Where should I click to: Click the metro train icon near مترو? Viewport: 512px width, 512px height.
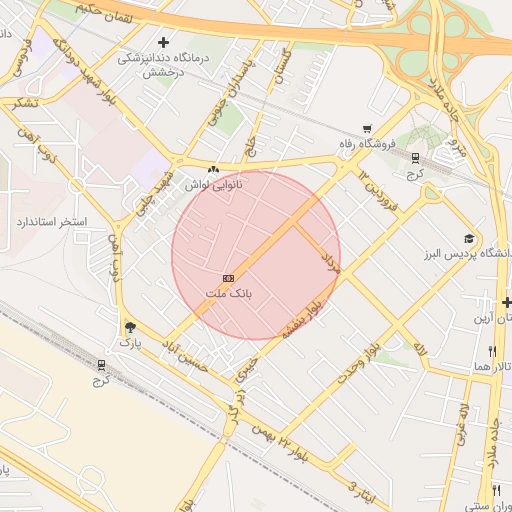coord(415,158)
